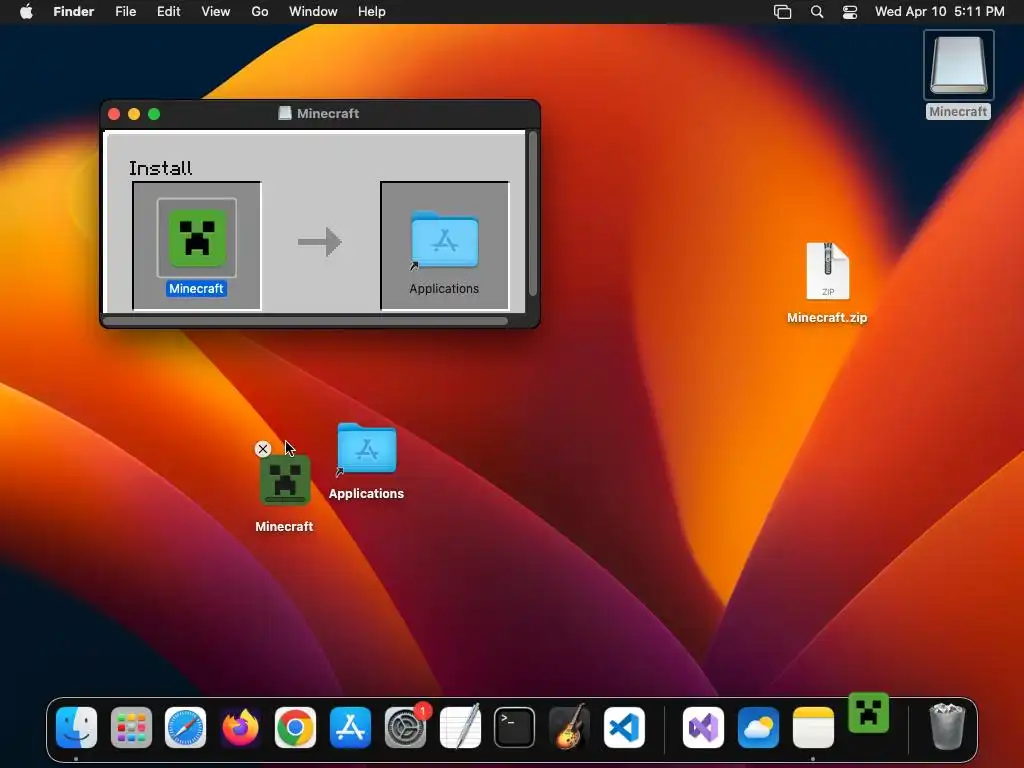Launch Firefox from the Dock

pos(240,728)
